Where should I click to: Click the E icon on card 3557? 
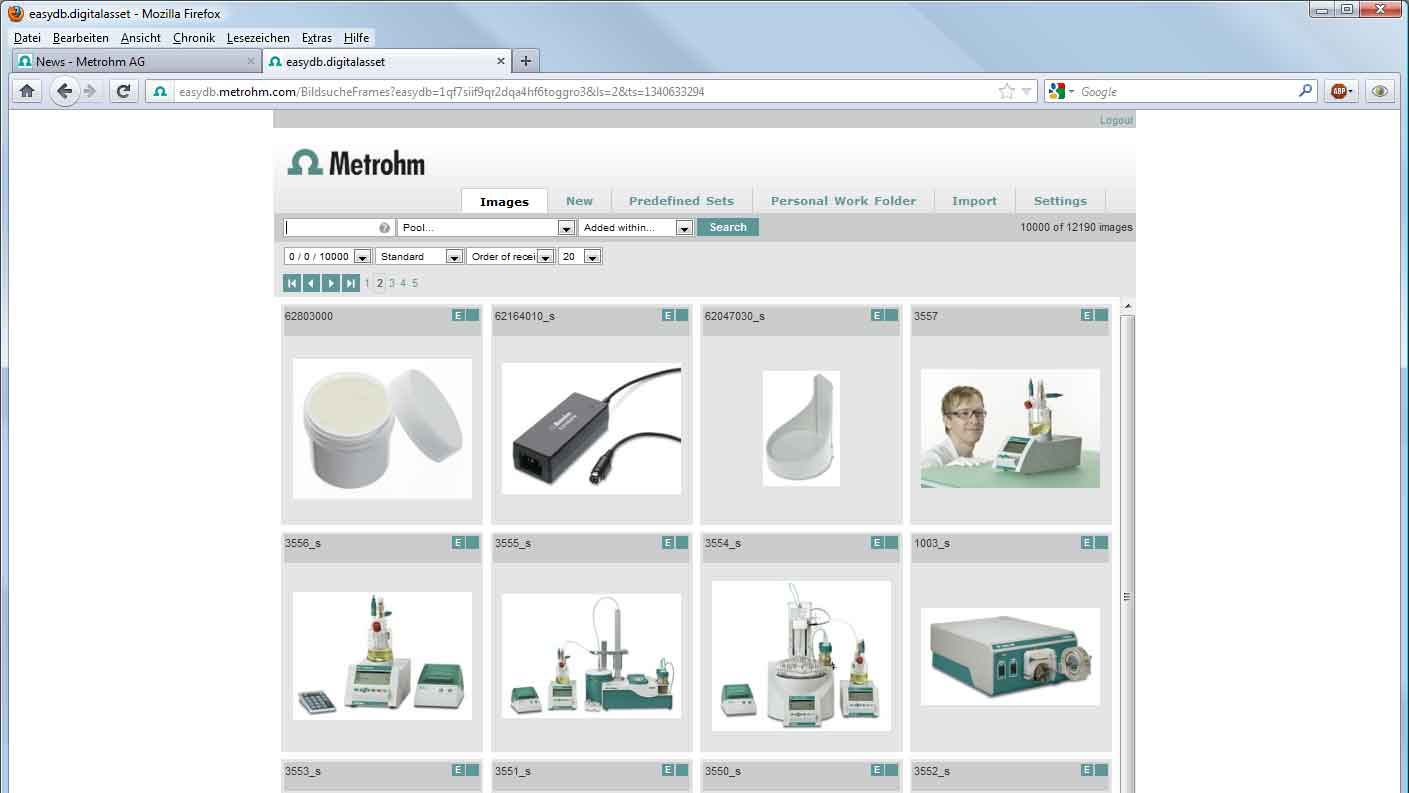tap(1087, 315)
